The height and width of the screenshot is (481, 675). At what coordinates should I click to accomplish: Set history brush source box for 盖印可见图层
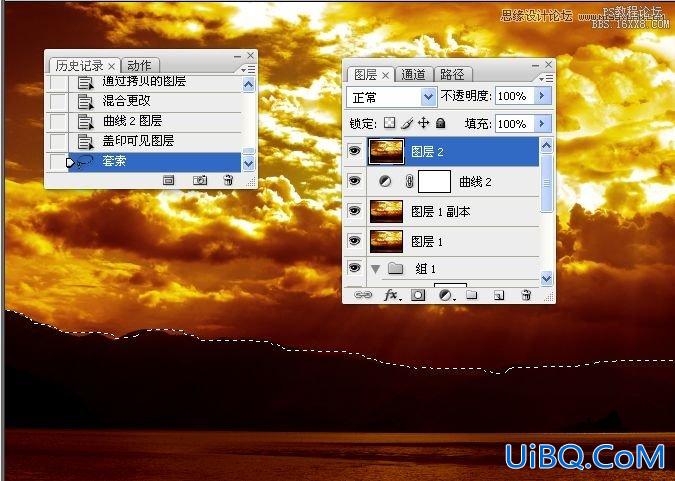coord(58,141)
